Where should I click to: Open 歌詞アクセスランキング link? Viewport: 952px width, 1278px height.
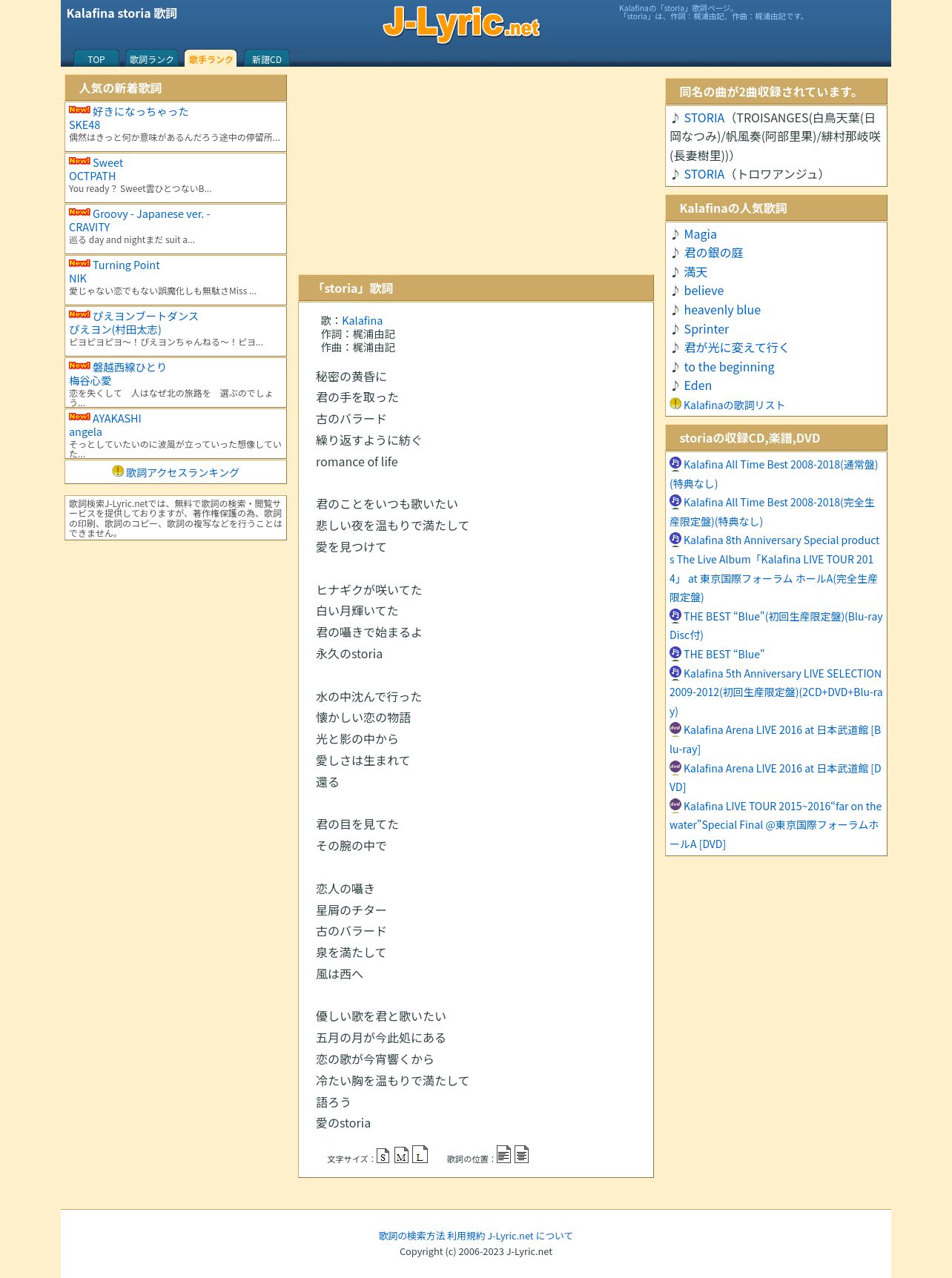pyautogui.click(x=182, y=472)
